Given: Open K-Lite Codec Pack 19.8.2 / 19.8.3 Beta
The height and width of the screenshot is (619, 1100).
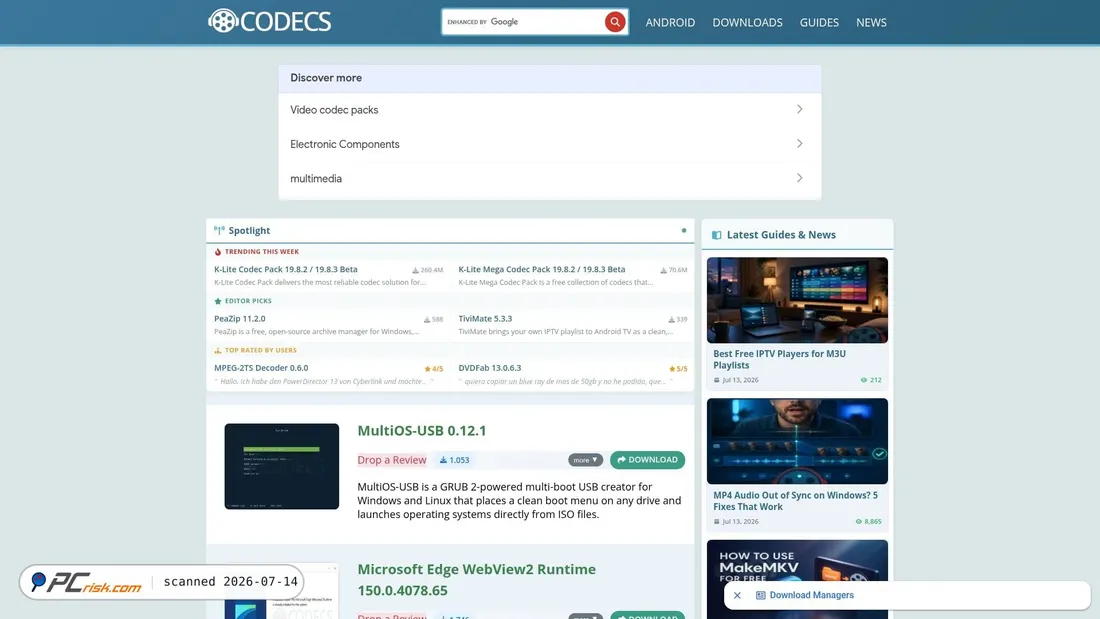Looking at the screenshot, I should point(286,269).
